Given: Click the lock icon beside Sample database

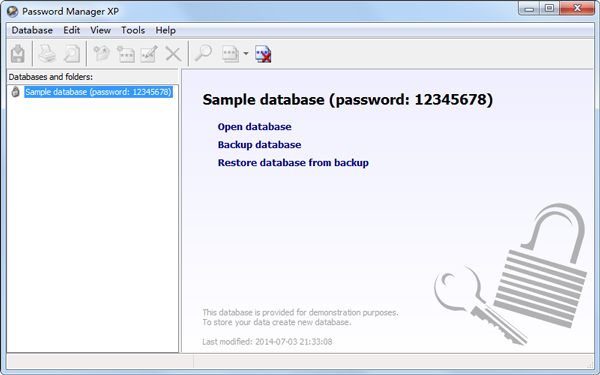Looking at the screenshot, I should click(15, 92).
